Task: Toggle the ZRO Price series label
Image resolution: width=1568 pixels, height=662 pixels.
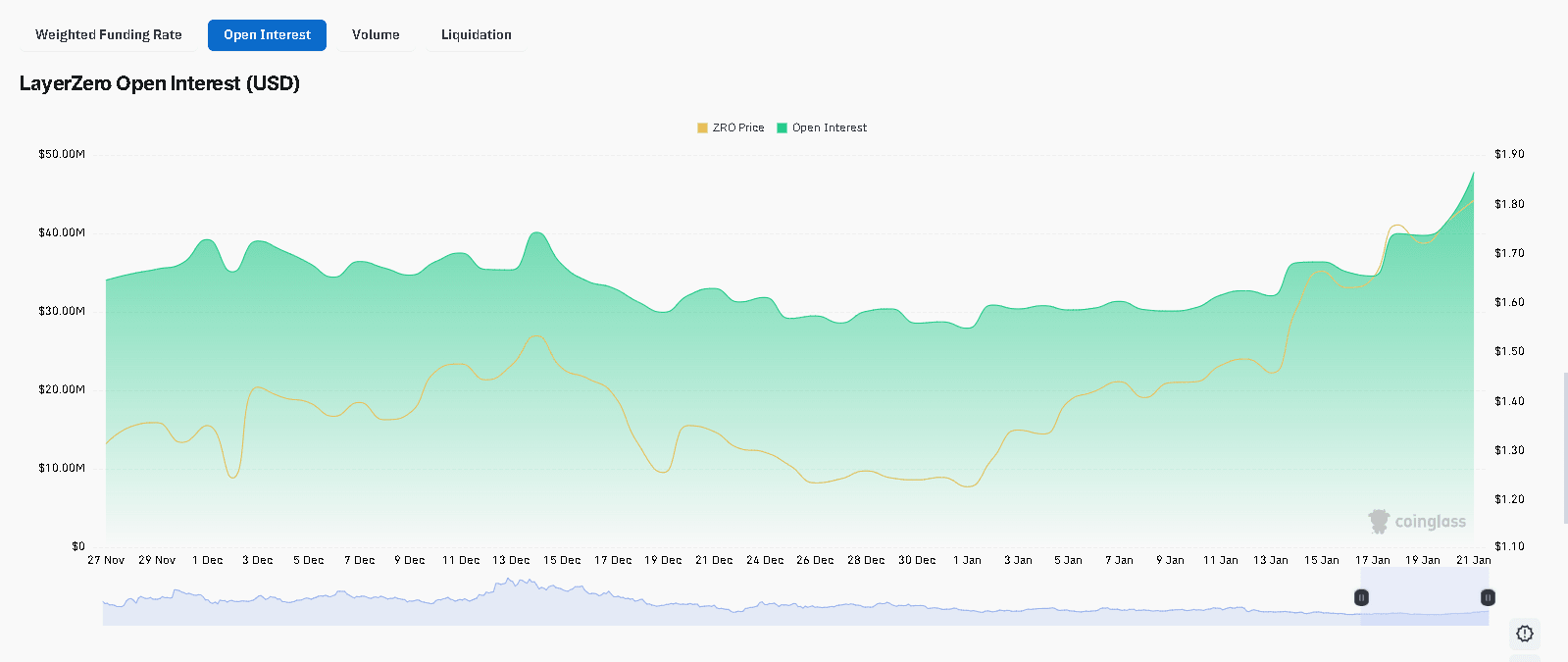Action: coord(737,127)
